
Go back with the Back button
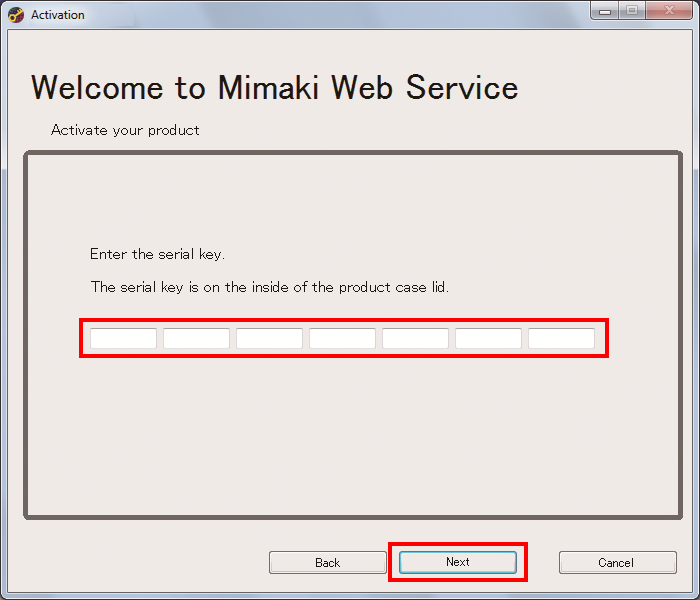[x=327, y=563]
